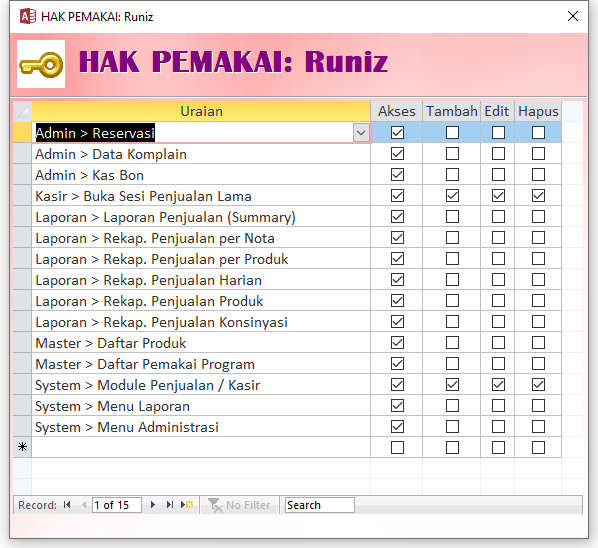Click row selector for System > Menu Laporan
Viewport: 598px width, 548px height.
tap(23, 405)
